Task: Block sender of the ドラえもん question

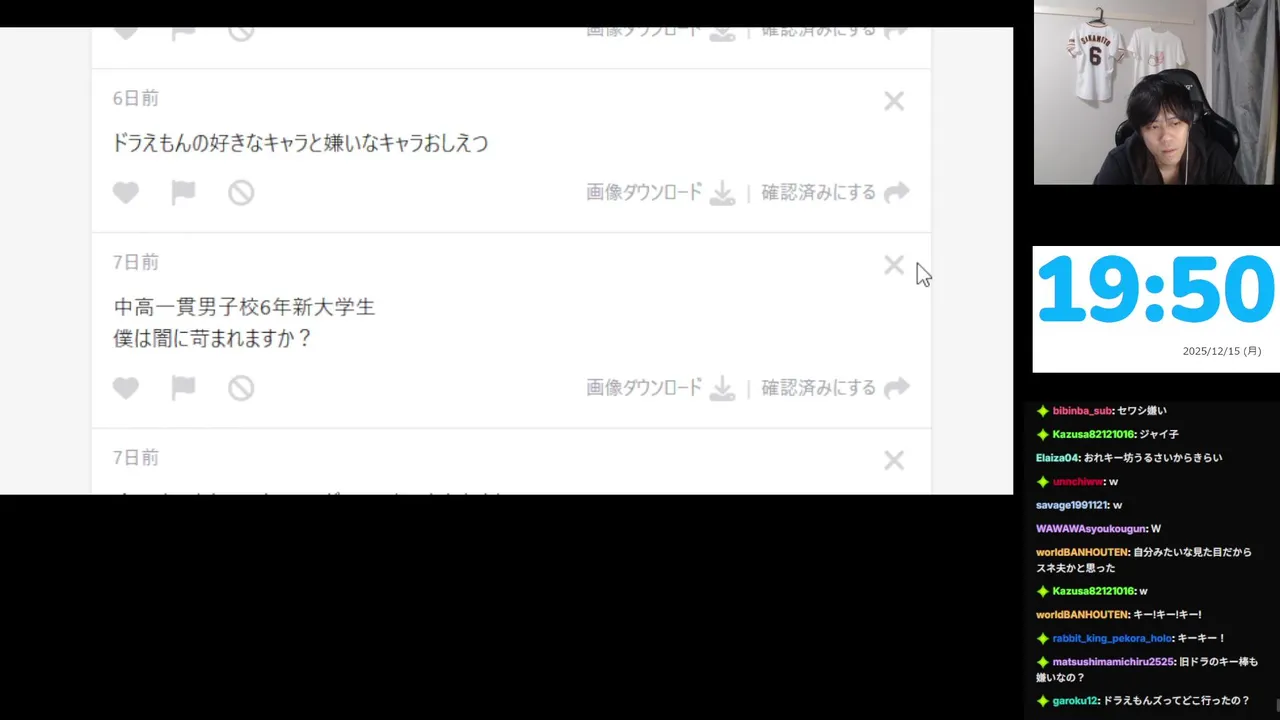Action: (x=241, y=193)
